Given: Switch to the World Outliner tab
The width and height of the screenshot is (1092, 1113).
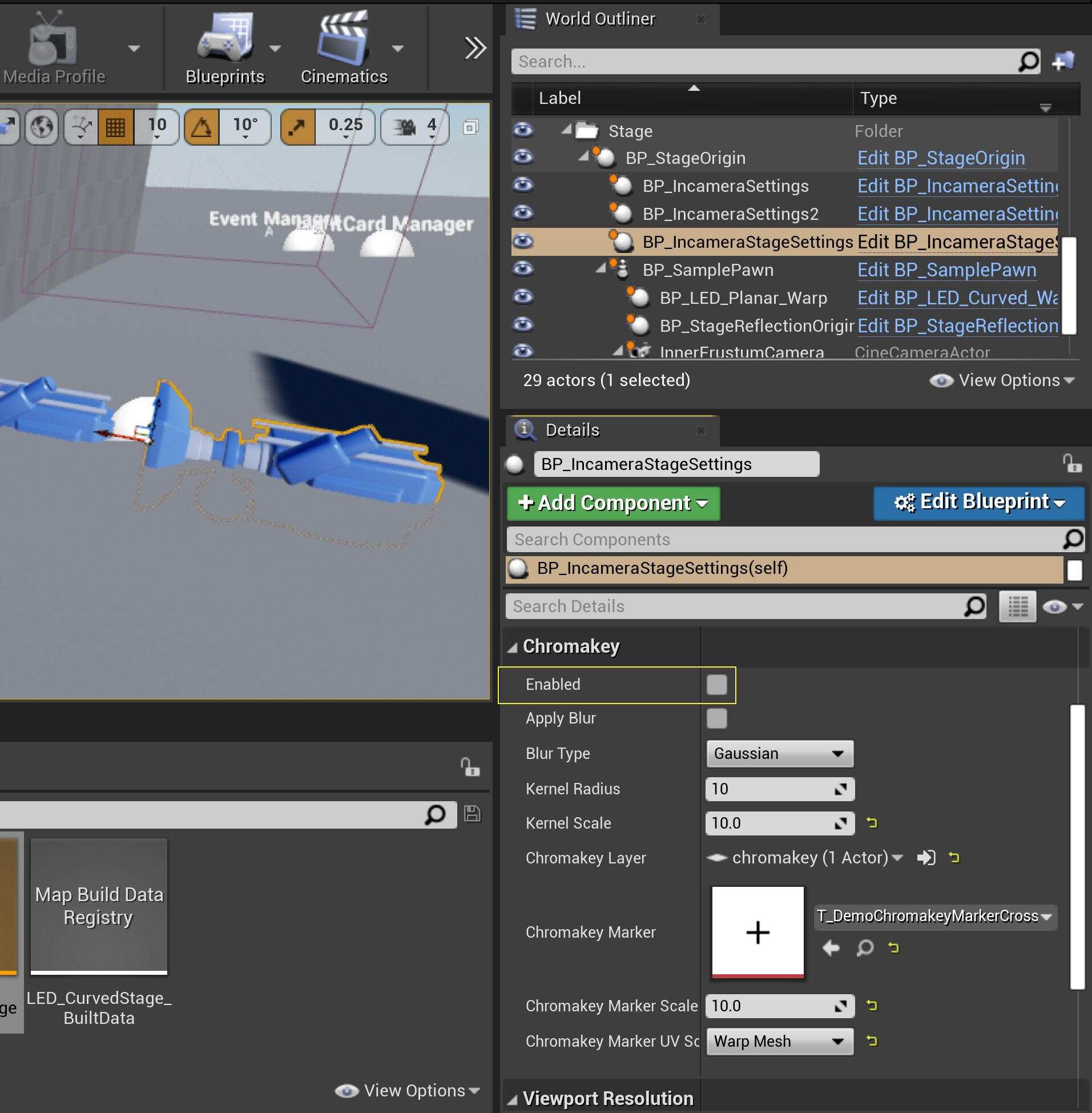Looking at the screenshot, I should 599,19.
